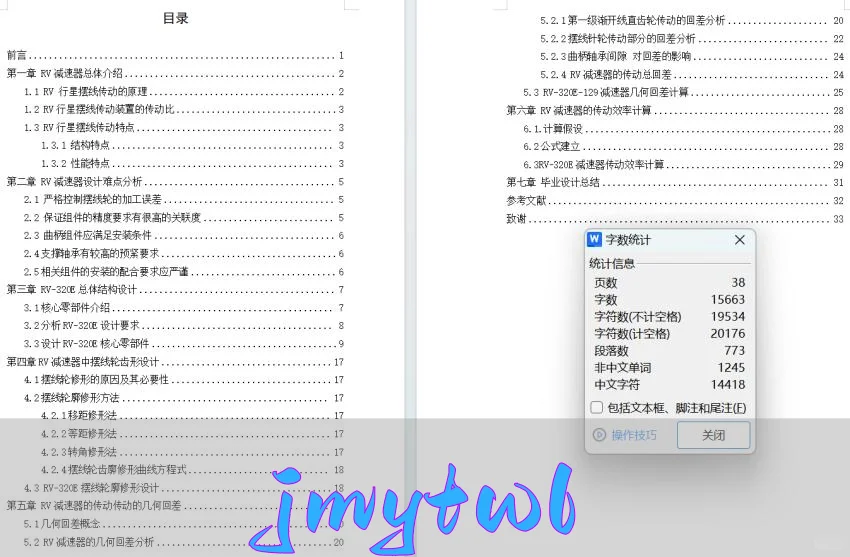The height and width of the screenshot is (557, 850).
Task: Go to 4.2.4 摆线轮齿廓修形曲线方程式 entry
Action: [x=192, y=470]
